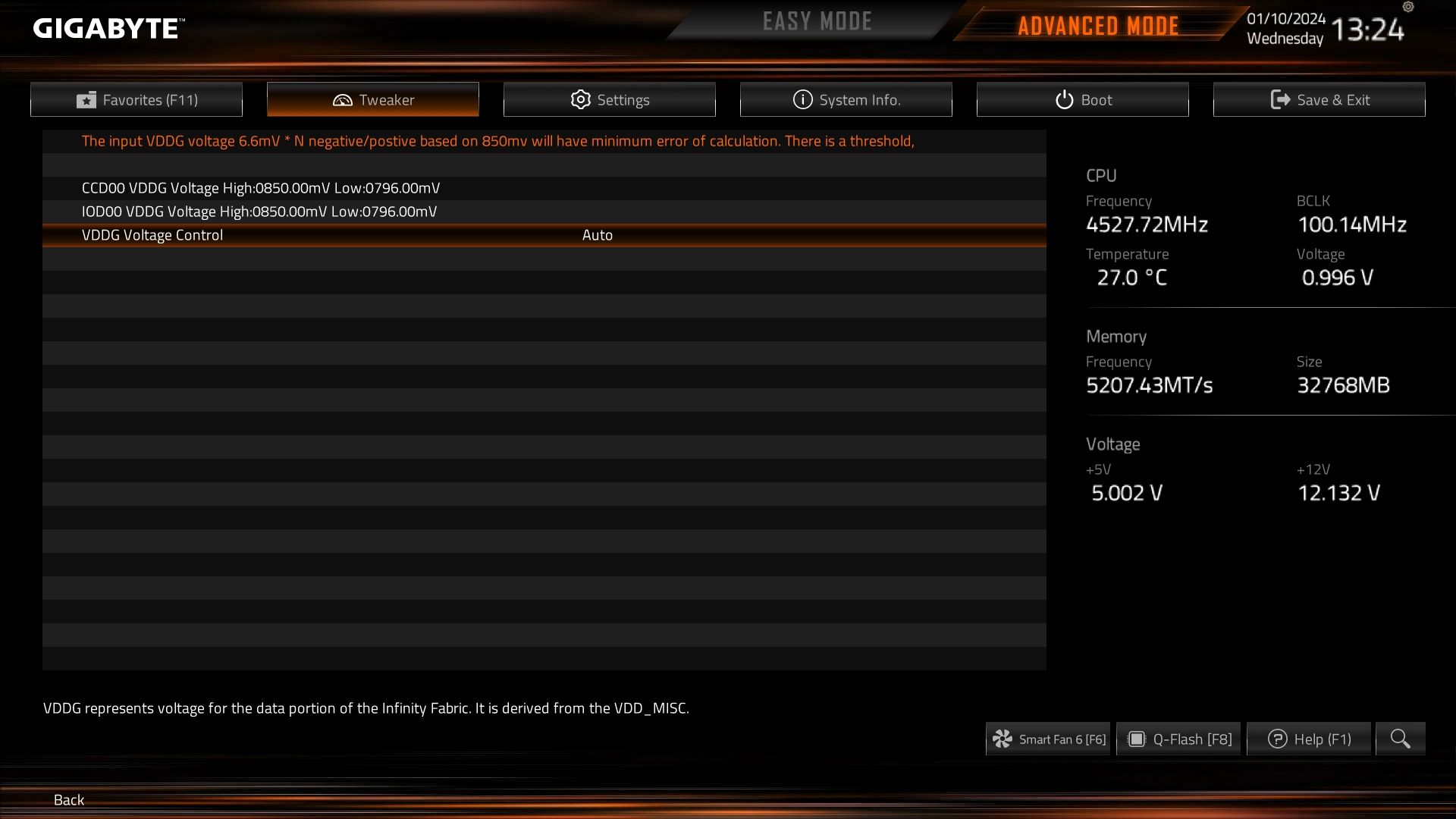This screenshot has width=1456, height=819.
Task: Click the Smart Fan 6 fan icon
Action: click(1003, 739)
